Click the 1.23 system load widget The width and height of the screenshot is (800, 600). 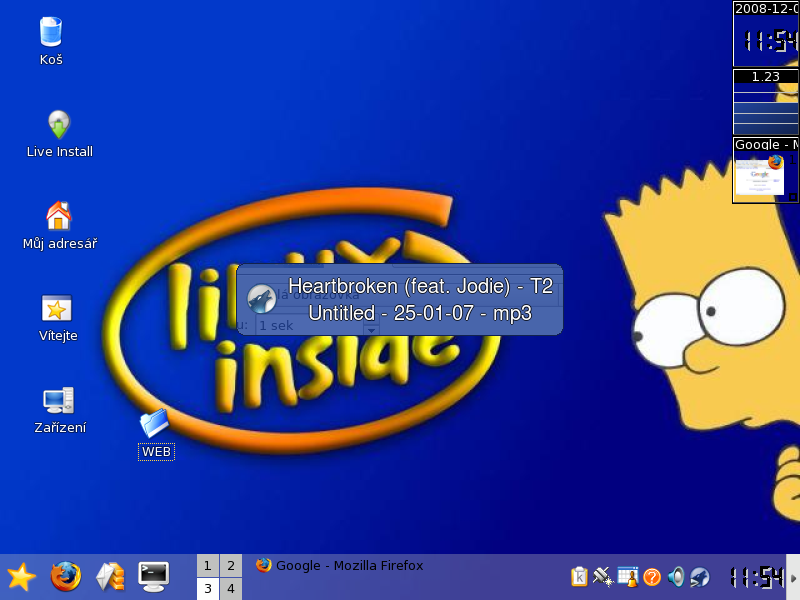(766, 102)
